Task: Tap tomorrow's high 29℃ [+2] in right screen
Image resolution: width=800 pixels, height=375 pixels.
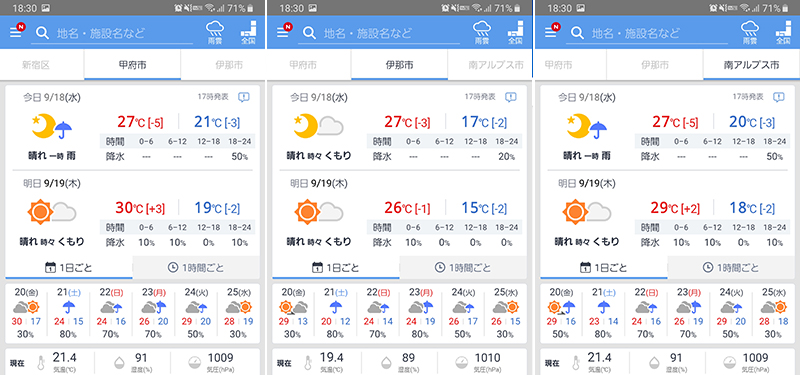Action: point(674,208)
